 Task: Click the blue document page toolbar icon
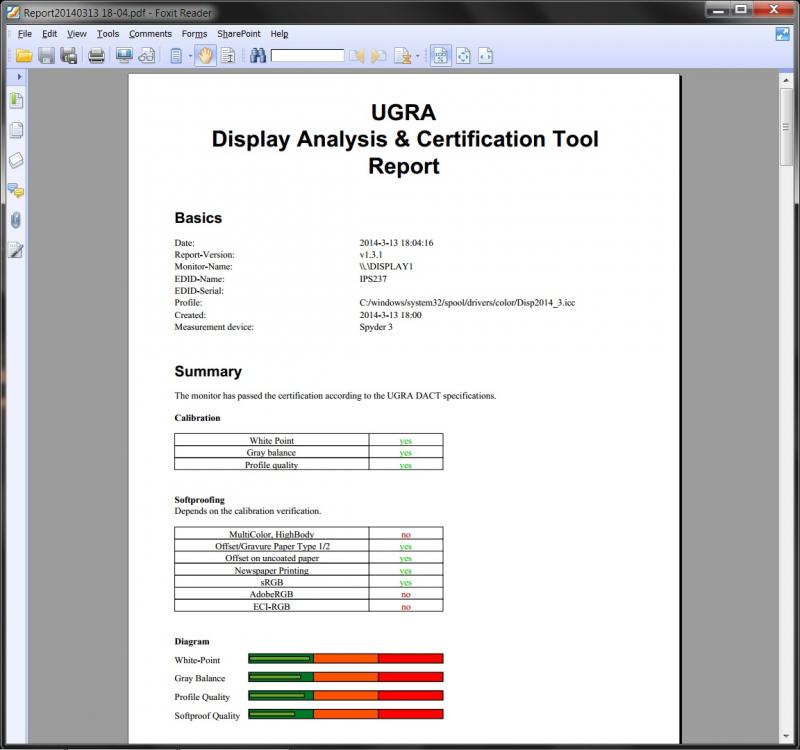pyautogui.click(x=176, y=56)
